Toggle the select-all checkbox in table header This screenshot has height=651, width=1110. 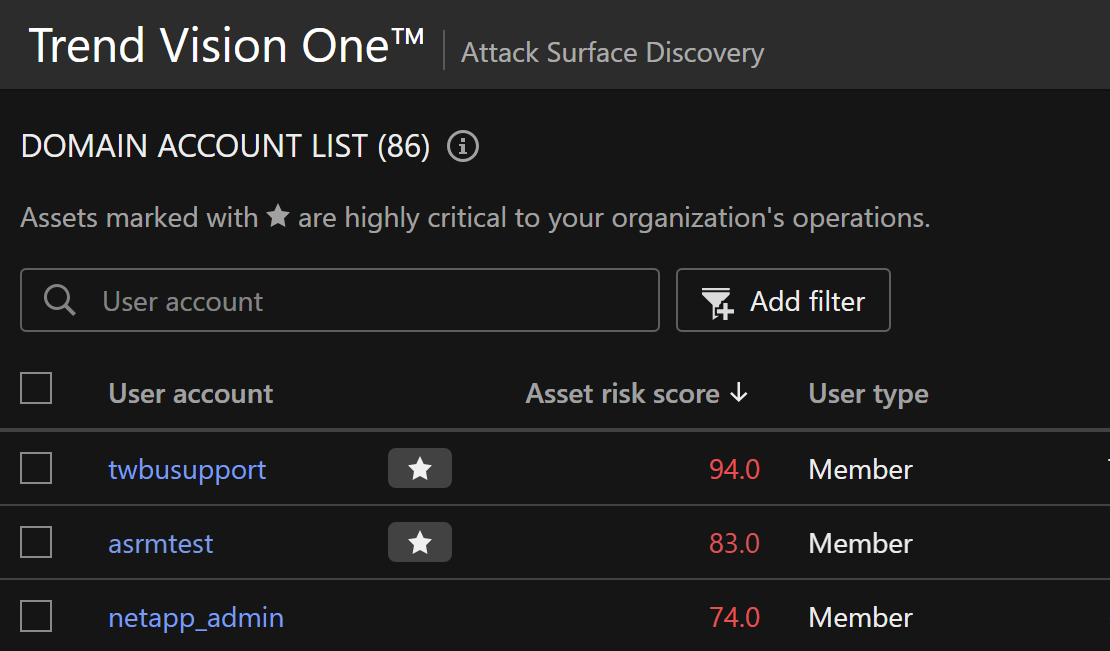click(x=36, y=389)
